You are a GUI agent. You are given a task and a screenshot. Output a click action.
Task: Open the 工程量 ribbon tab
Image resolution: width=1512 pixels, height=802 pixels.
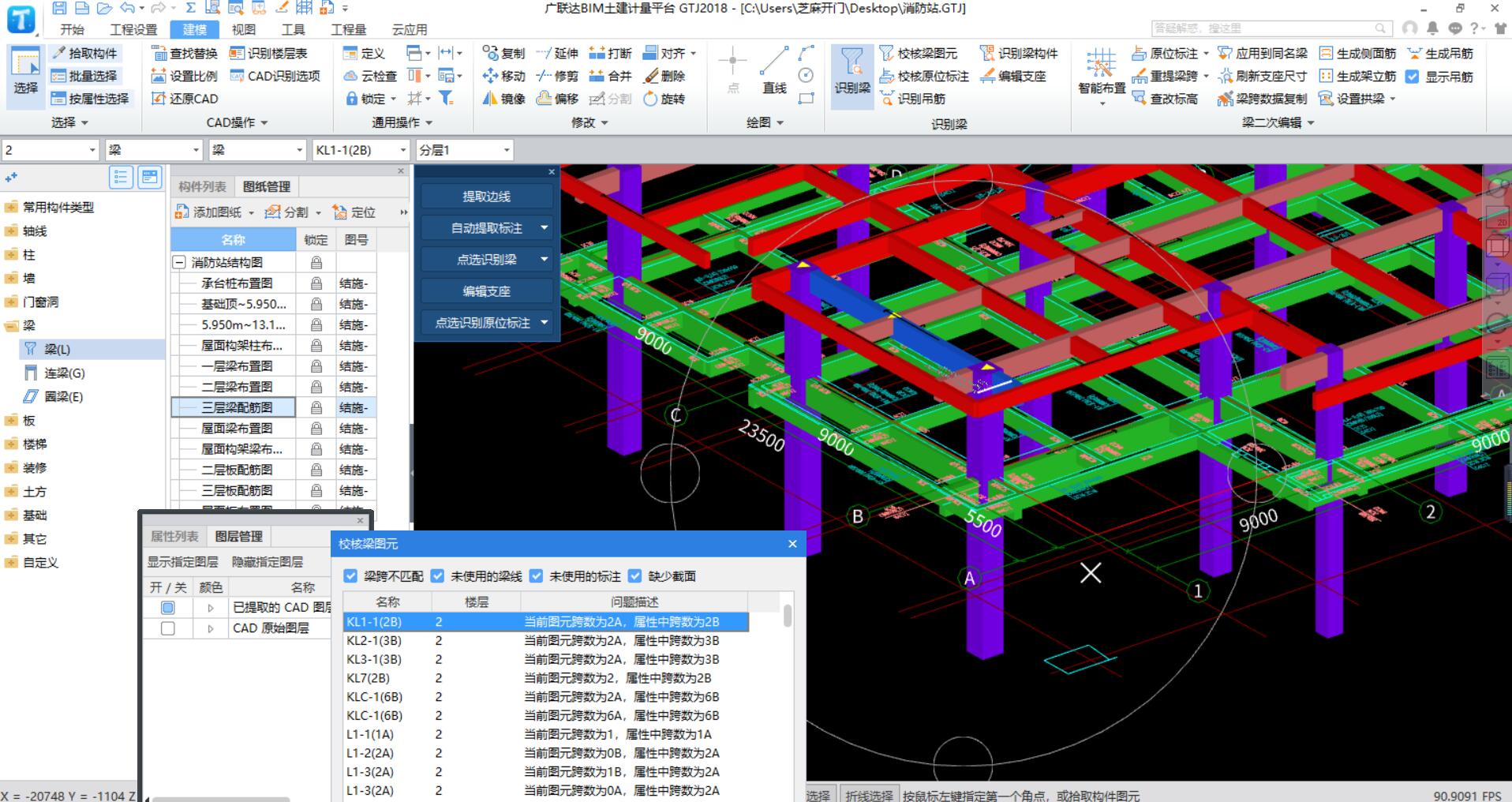tap(348, 29)
